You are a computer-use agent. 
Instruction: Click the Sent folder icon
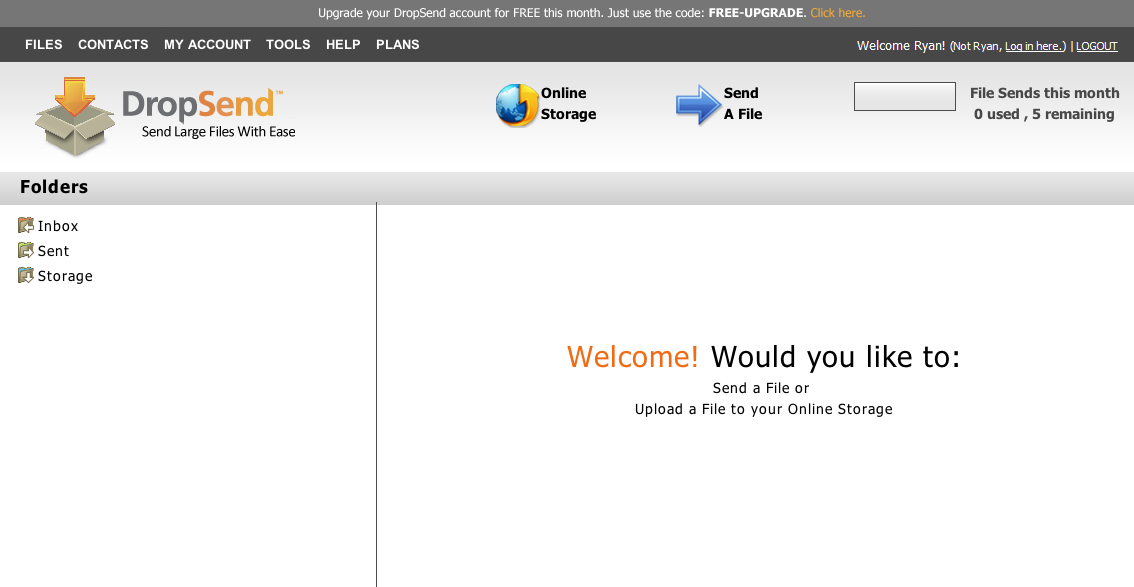tap(26, 251)
